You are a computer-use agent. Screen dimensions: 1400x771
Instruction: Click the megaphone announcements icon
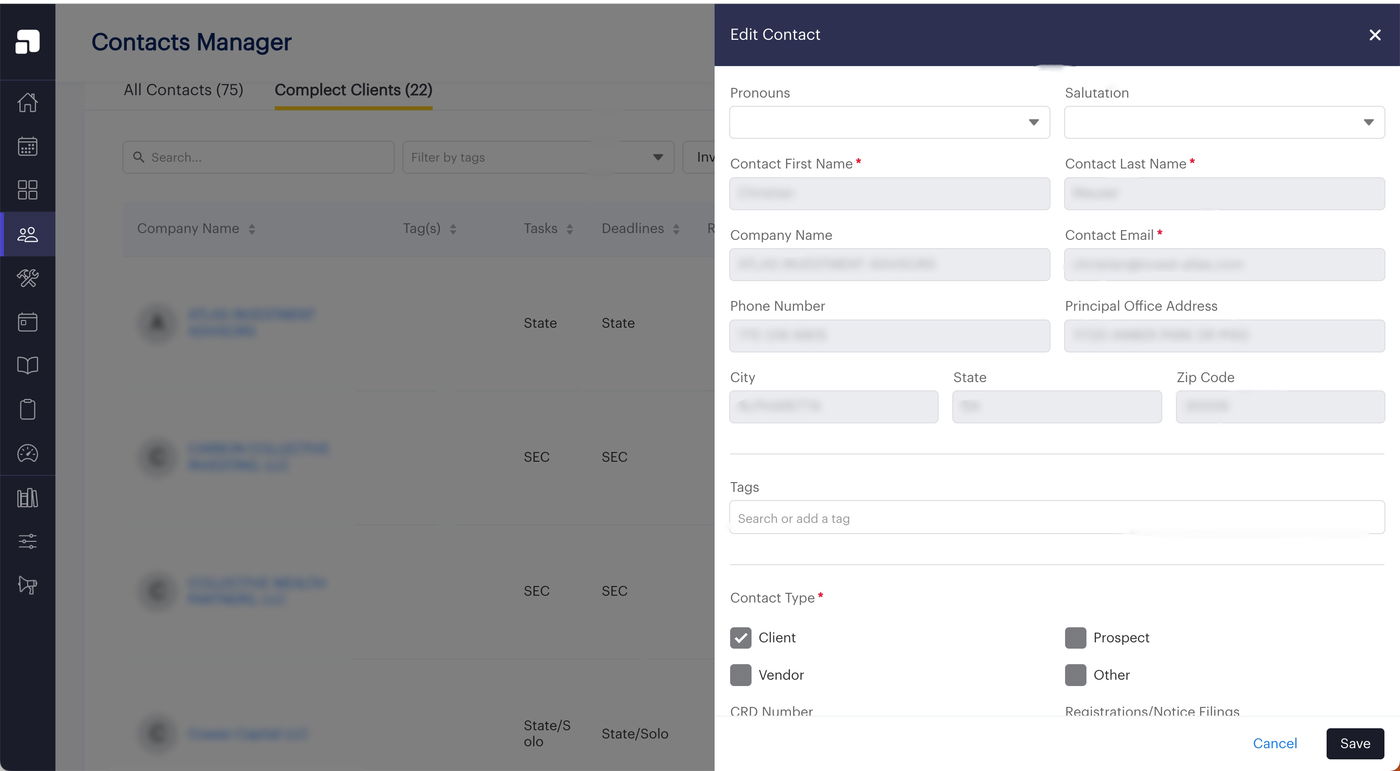27,585
